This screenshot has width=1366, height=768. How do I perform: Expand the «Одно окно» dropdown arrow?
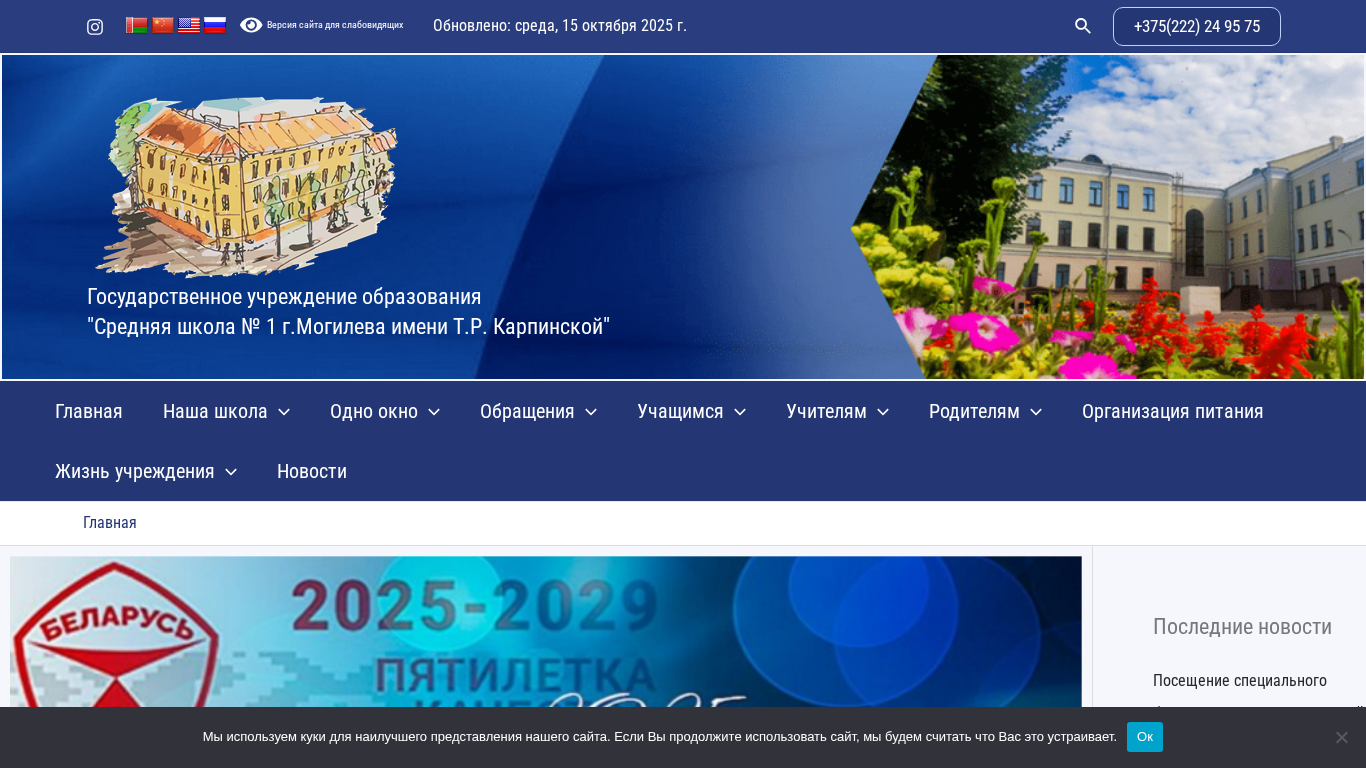click(434, 412)
